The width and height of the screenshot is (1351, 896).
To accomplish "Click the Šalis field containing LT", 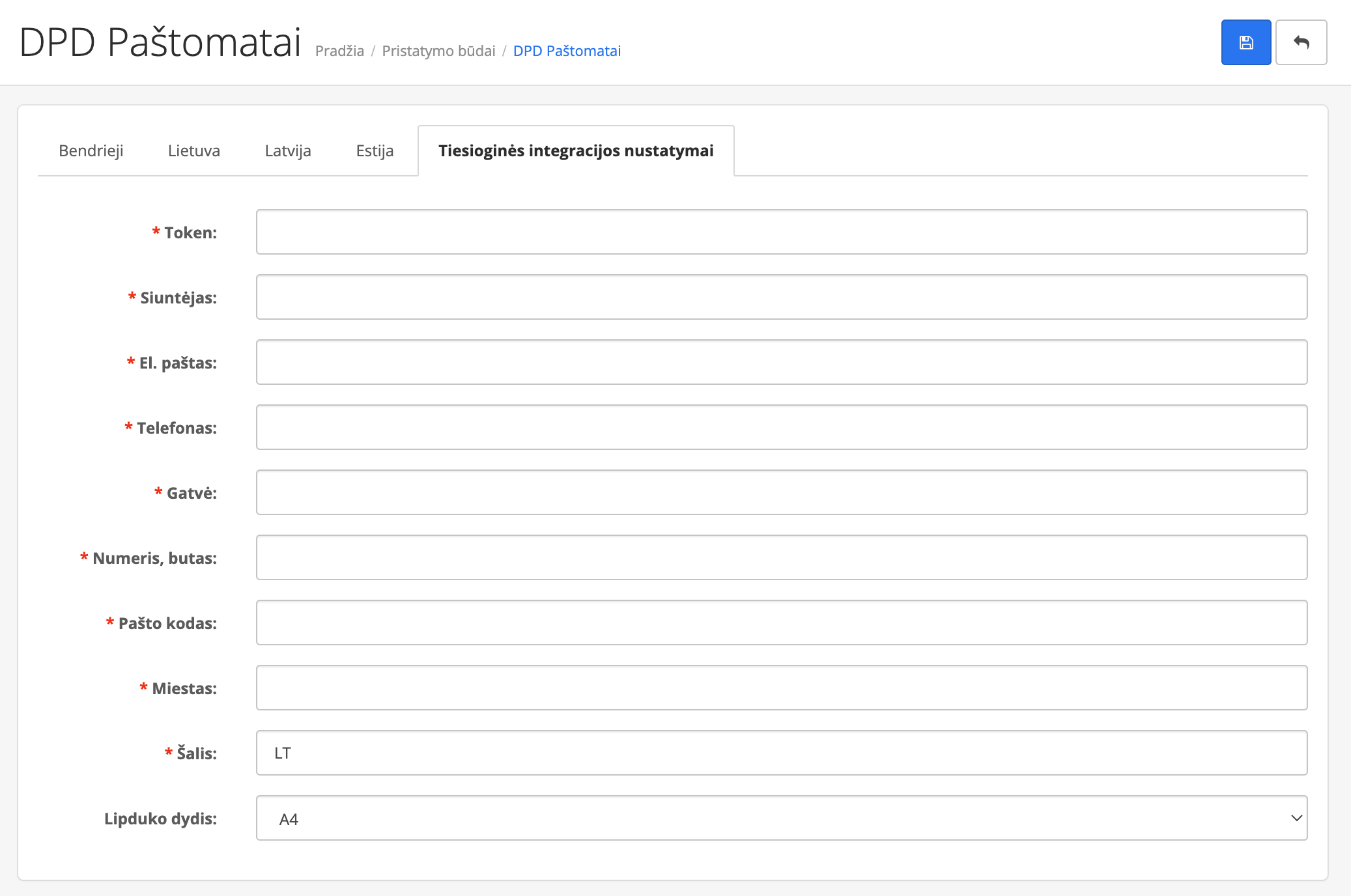I will [781, 753].
